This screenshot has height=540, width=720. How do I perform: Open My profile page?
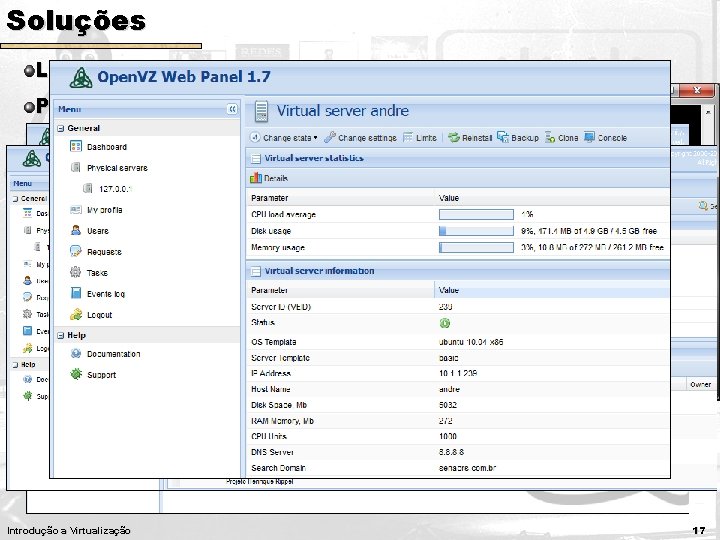click(105, 210)
